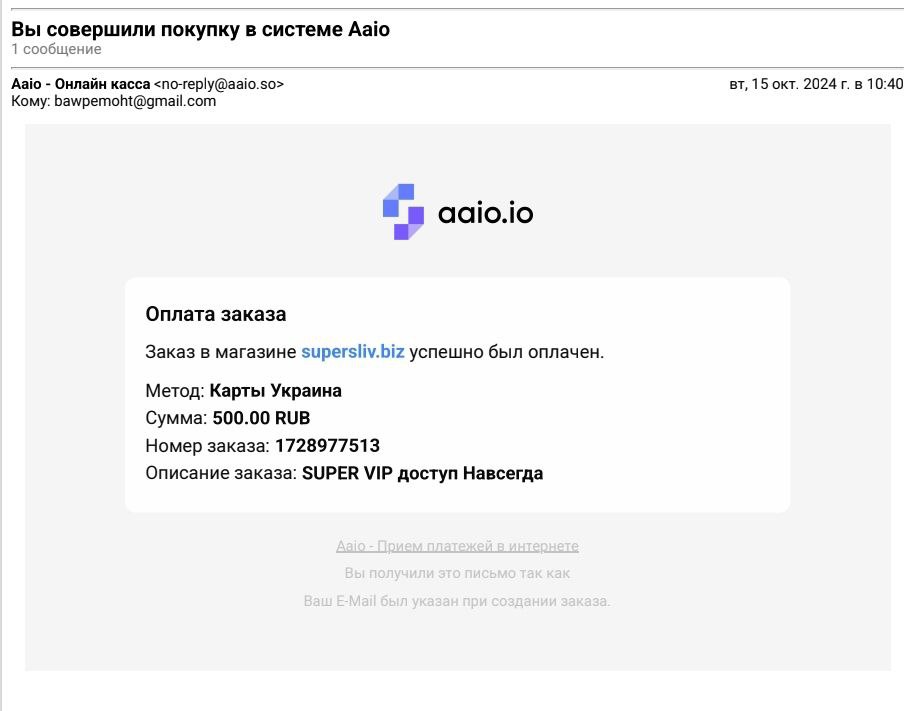Click the aaio.io pixel logo icon
The height and width of the screenshot is (711, 913).
point(404,212)
